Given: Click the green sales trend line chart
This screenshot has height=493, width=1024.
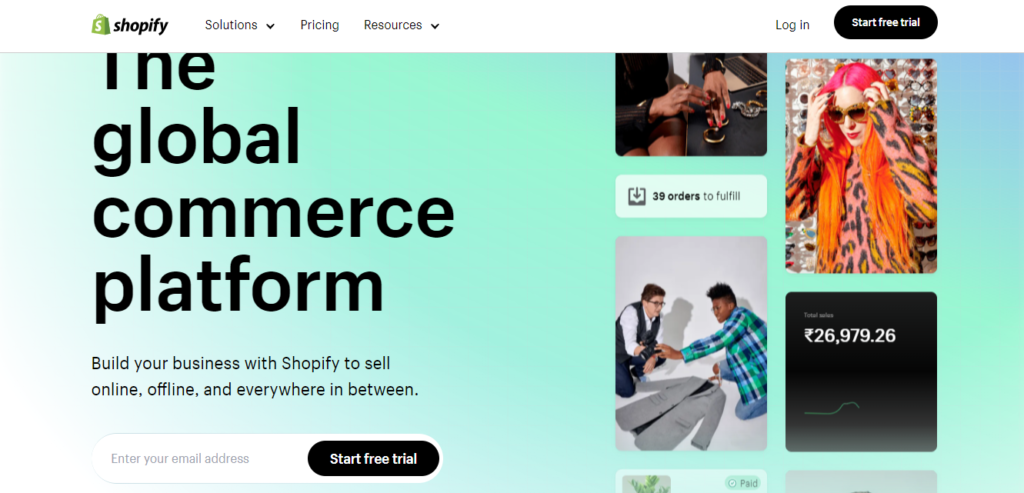Looking at the screenshot, I should pyautogui.click(x=832, y=408).
